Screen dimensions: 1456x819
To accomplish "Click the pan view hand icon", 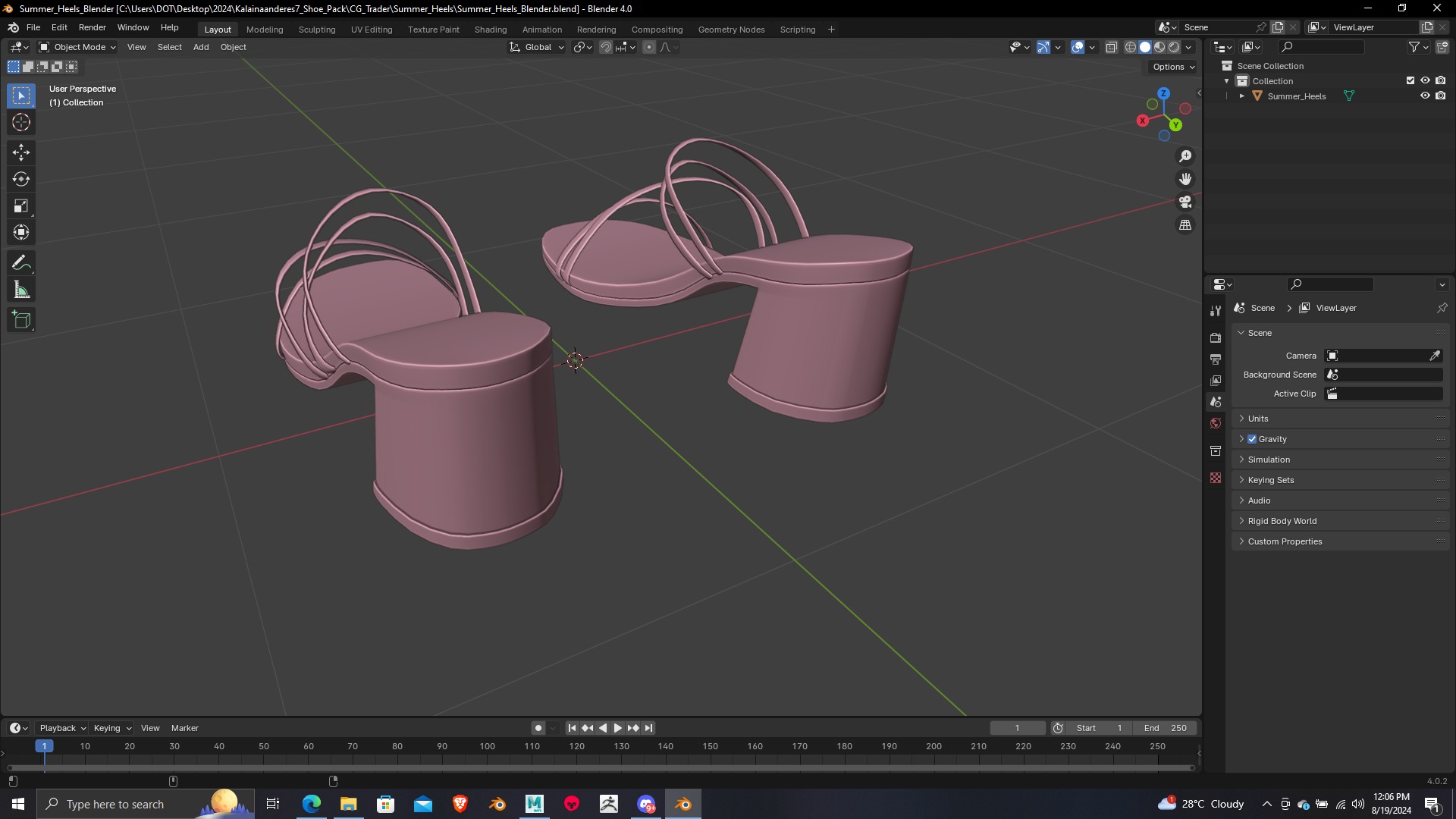I will point(1185,179).
